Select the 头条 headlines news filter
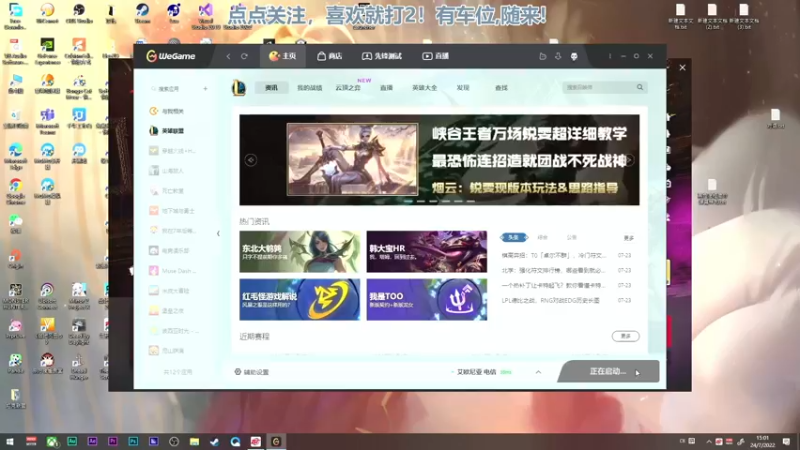 tap(514, 237)
